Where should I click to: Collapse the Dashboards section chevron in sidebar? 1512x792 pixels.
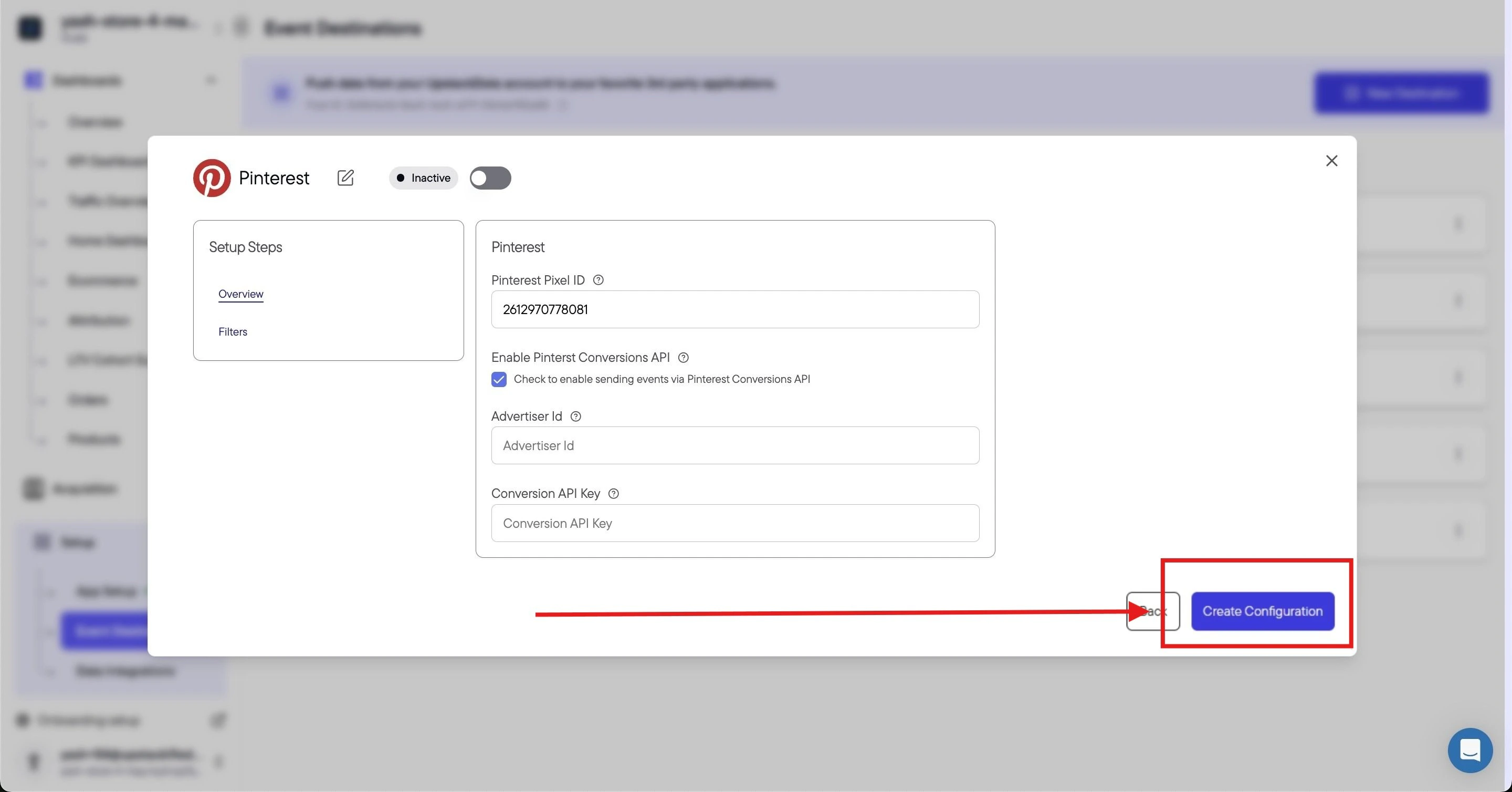211,80
